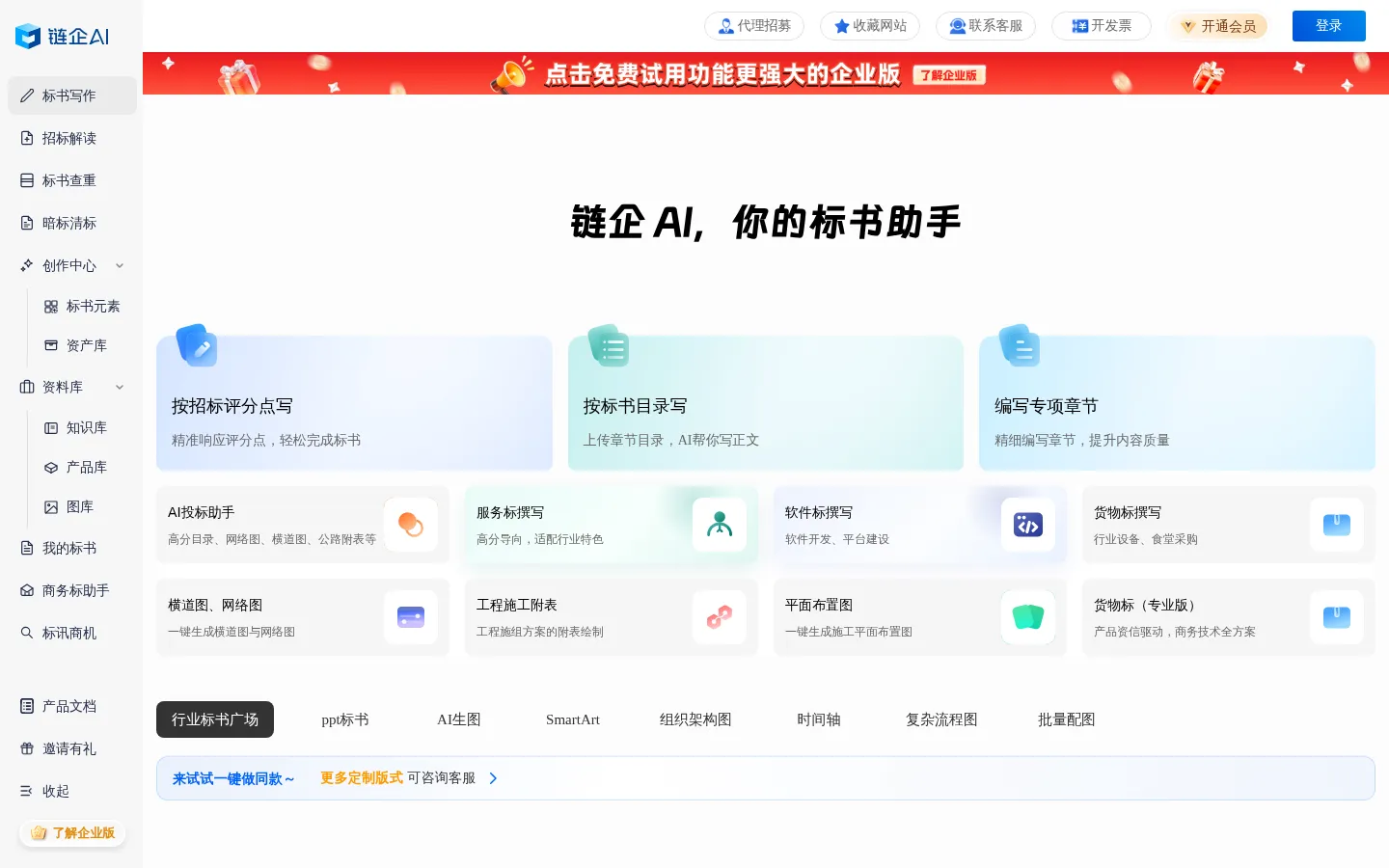
Task: Click the 联系客服 button
Action: pos(986,26)
